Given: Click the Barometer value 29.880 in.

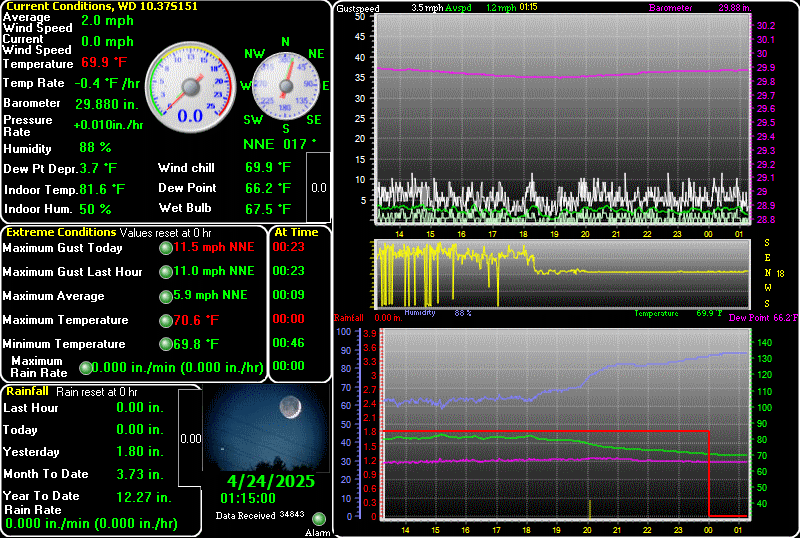Looking at the screenshot, I should coord(107,104).
